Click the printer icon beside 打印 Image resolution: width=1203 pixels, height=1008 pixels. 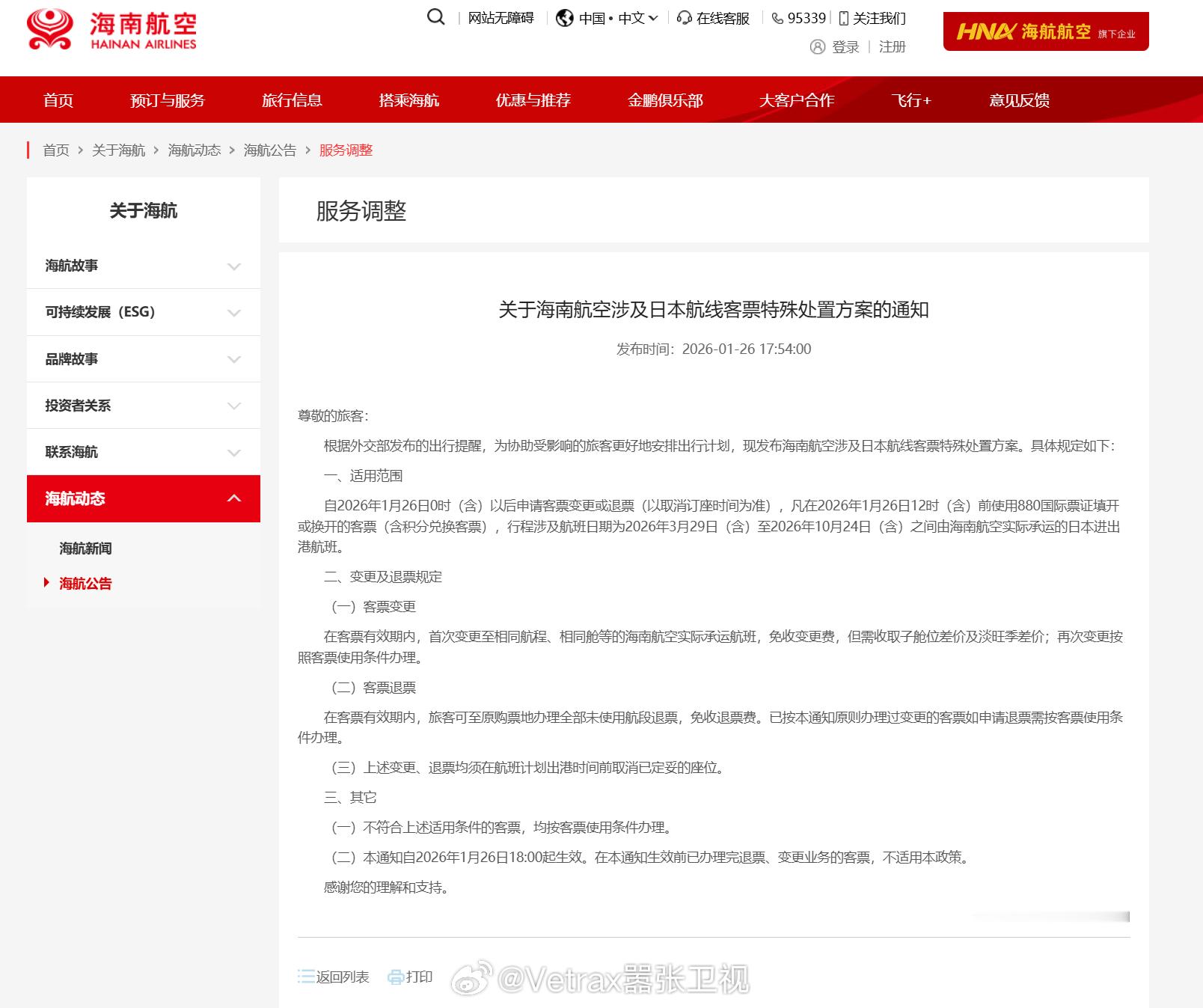click(396, 977)
